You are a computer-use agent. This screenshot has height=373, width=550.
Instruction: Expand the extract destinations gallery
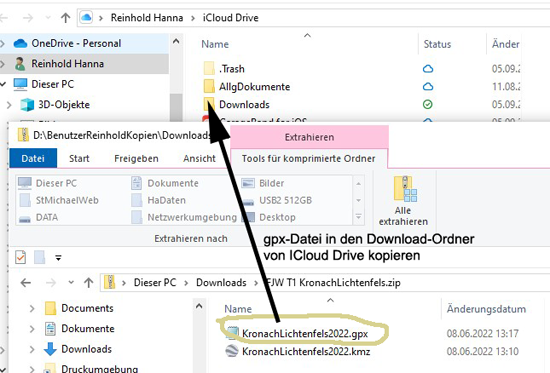(358, 217)
